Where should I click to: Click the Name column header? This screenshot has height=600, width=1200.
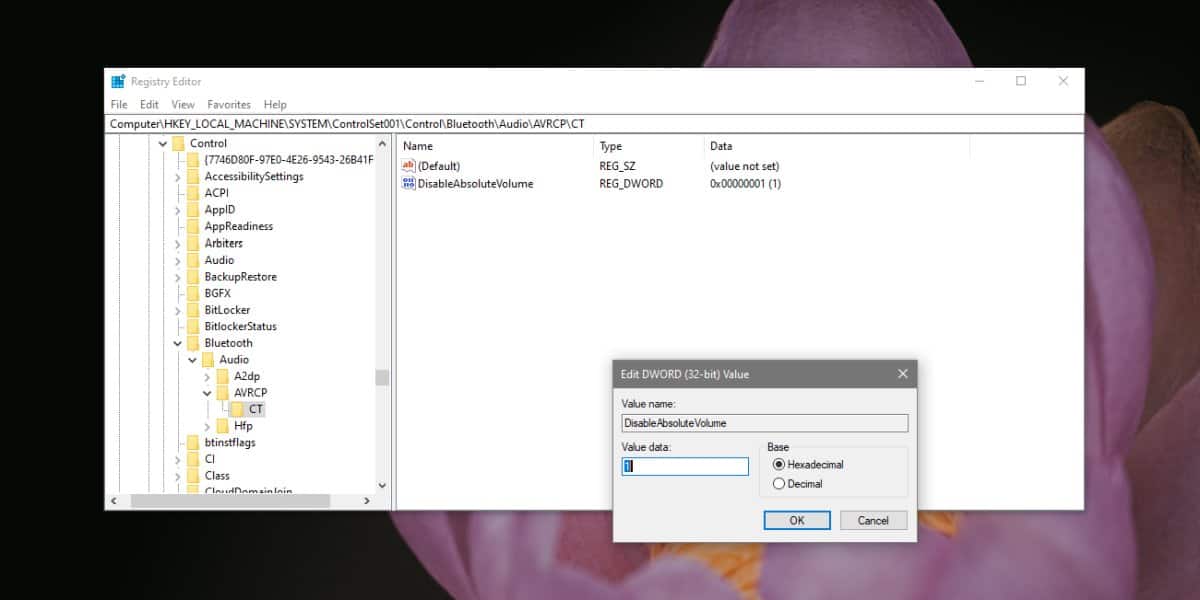tap(495, 146)
